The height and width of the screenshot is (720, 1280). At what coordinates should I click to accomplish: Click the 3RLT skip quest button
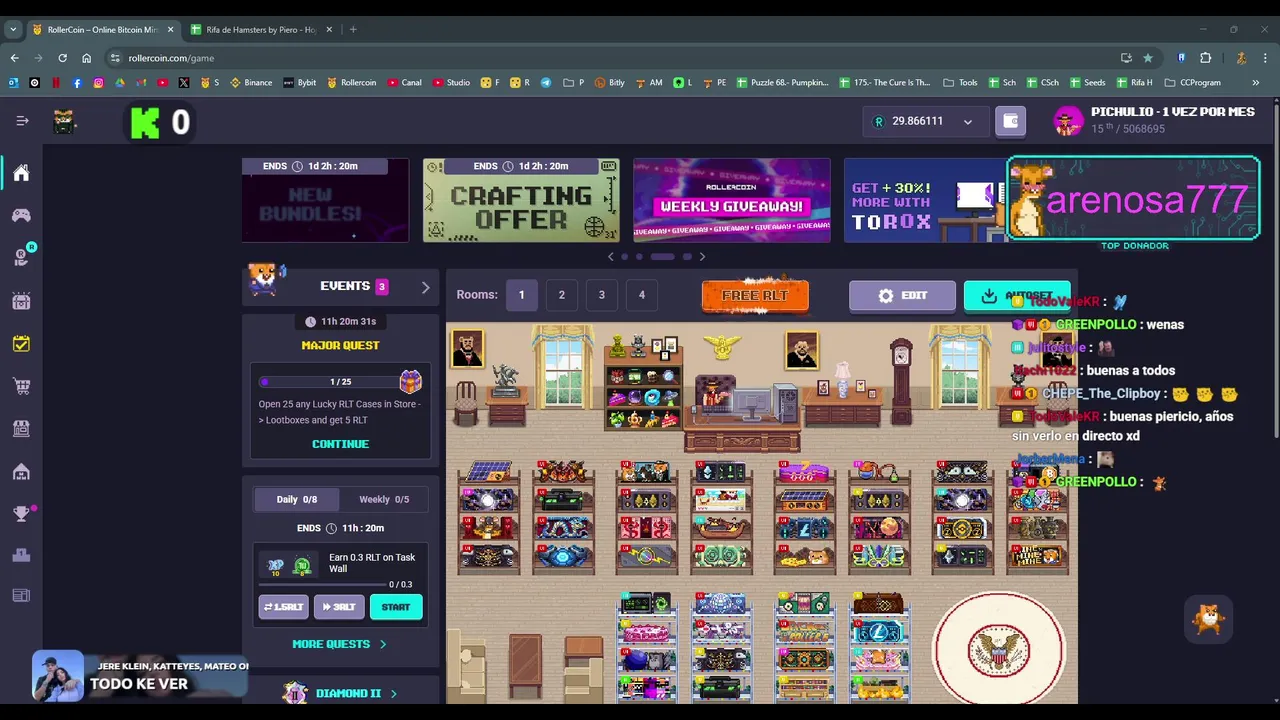[339, 607]
